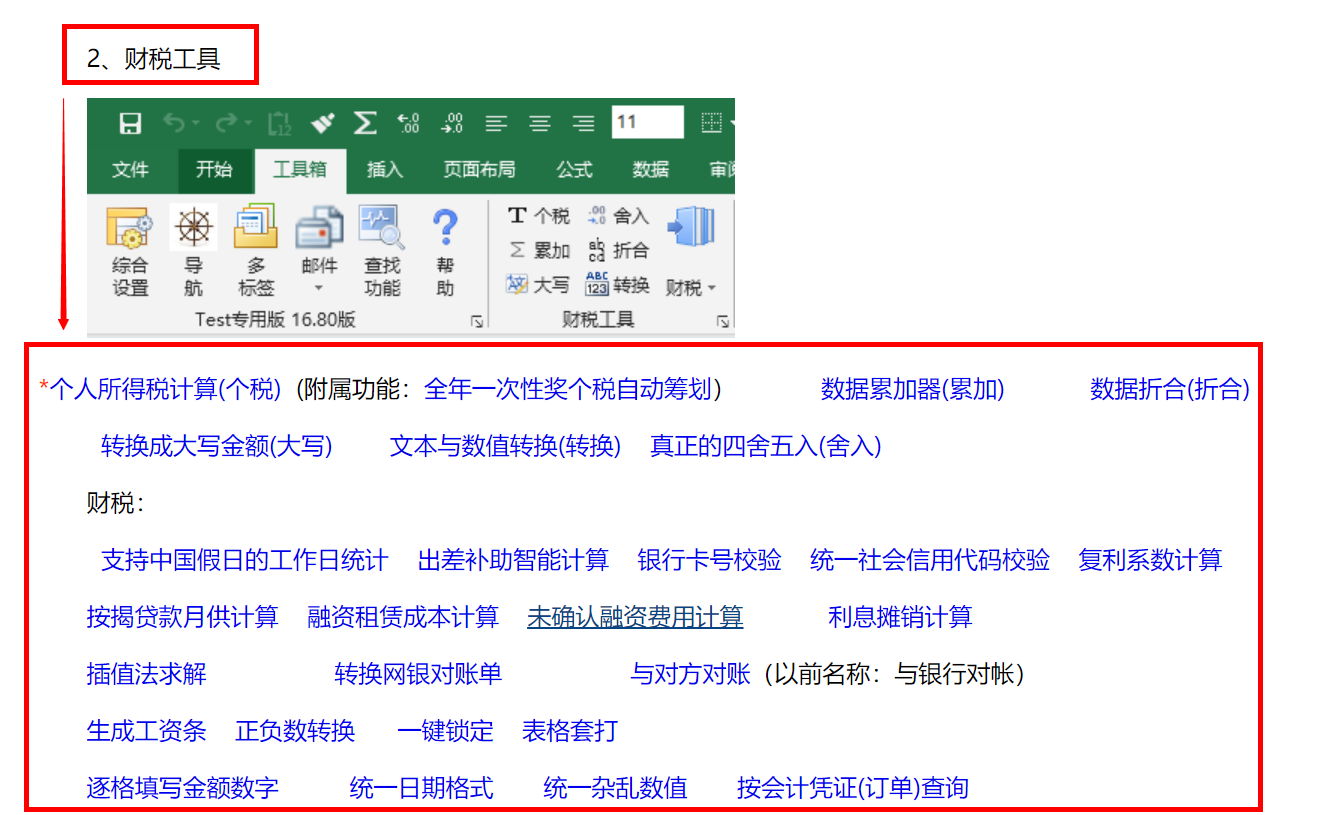The width and height of the screenshot is (1317, 815).
Task: Open 转换网银对账单 link
Action: pyautogui.click(x=418, y=674)
